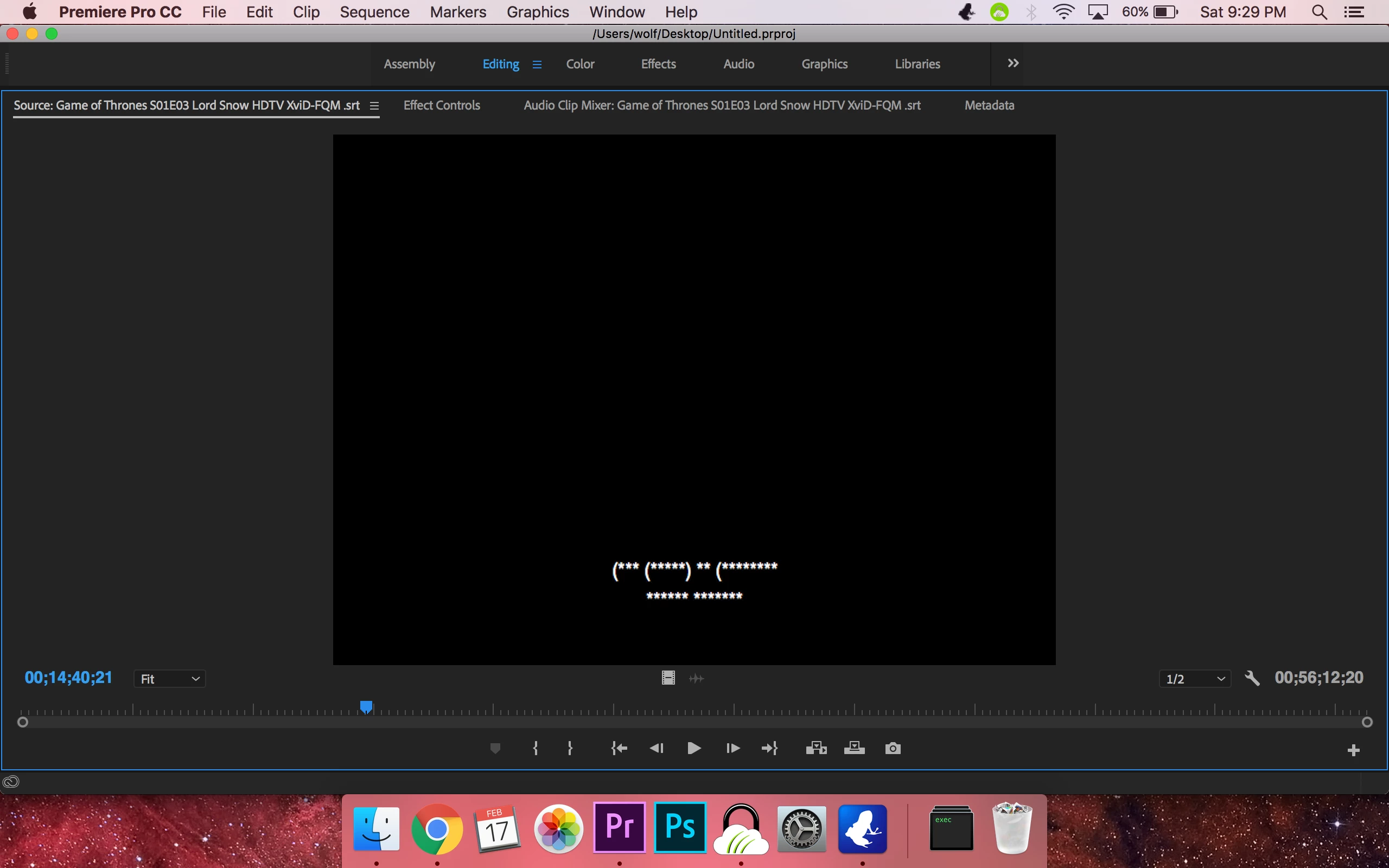Open the button editor plus icon
This screenshot has height=868, width=1389.
click(1353, 750)
